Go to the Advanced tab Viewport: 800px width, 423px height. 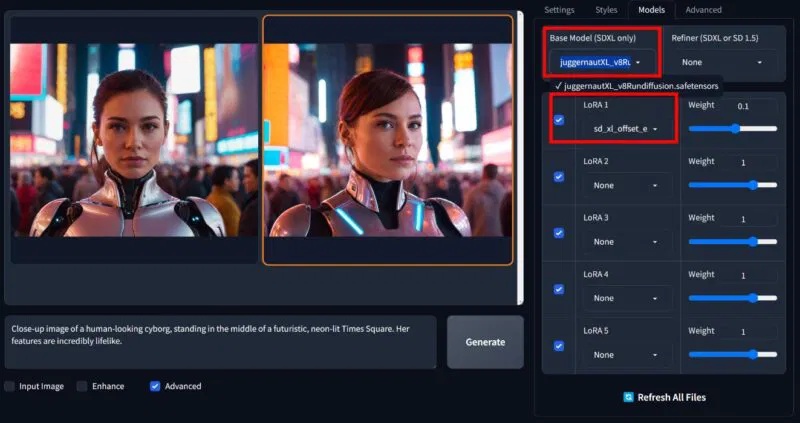[x=703, y=10]
